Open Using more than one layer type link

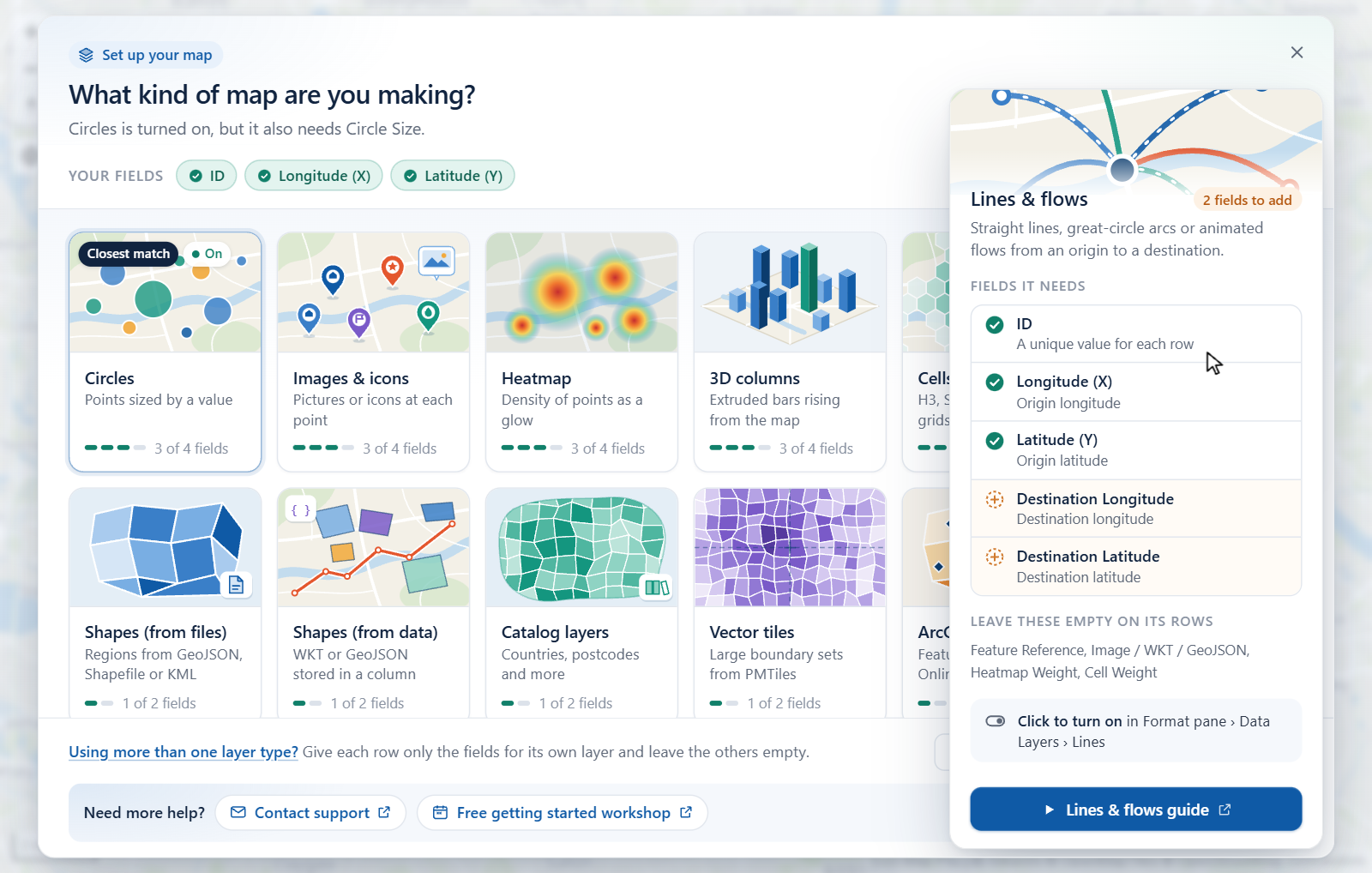click(x=184, y=752)
